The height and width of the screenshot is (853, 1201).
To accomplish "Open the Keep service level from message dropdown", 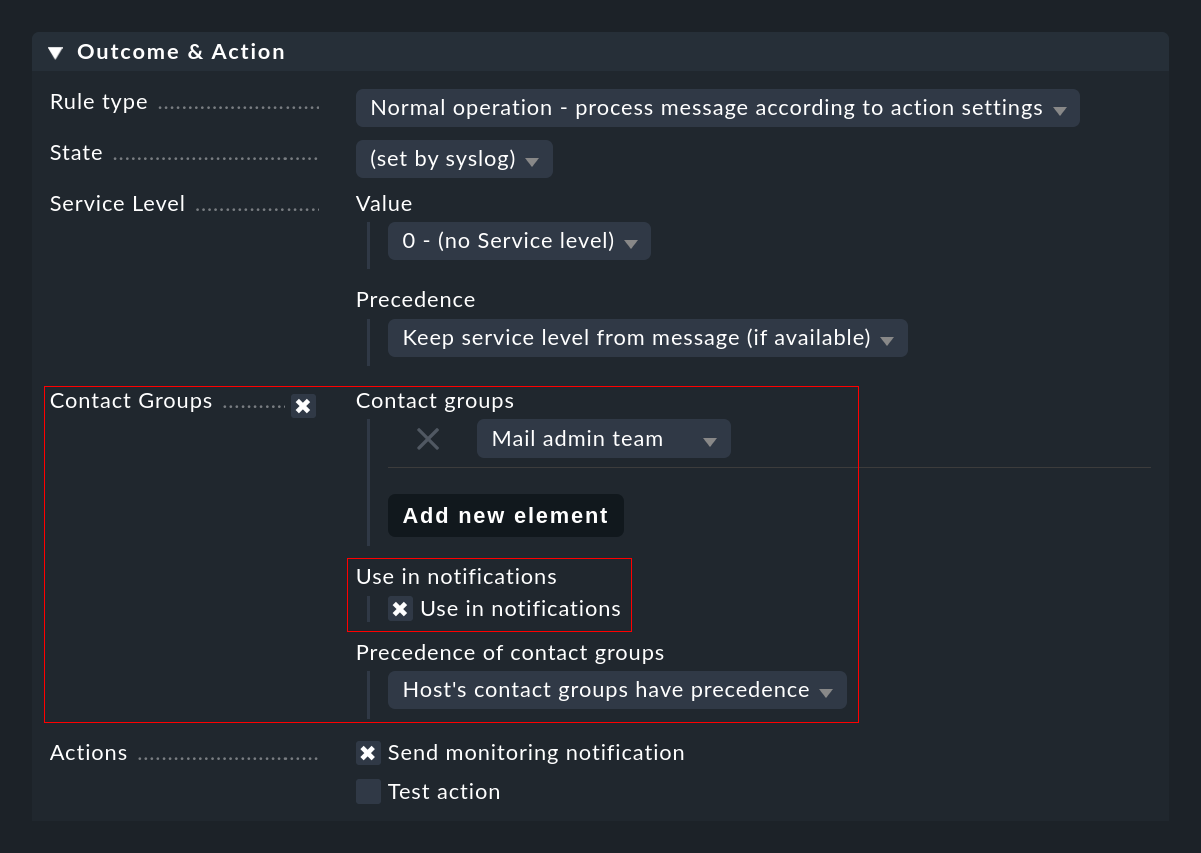I will coord(647,338).
